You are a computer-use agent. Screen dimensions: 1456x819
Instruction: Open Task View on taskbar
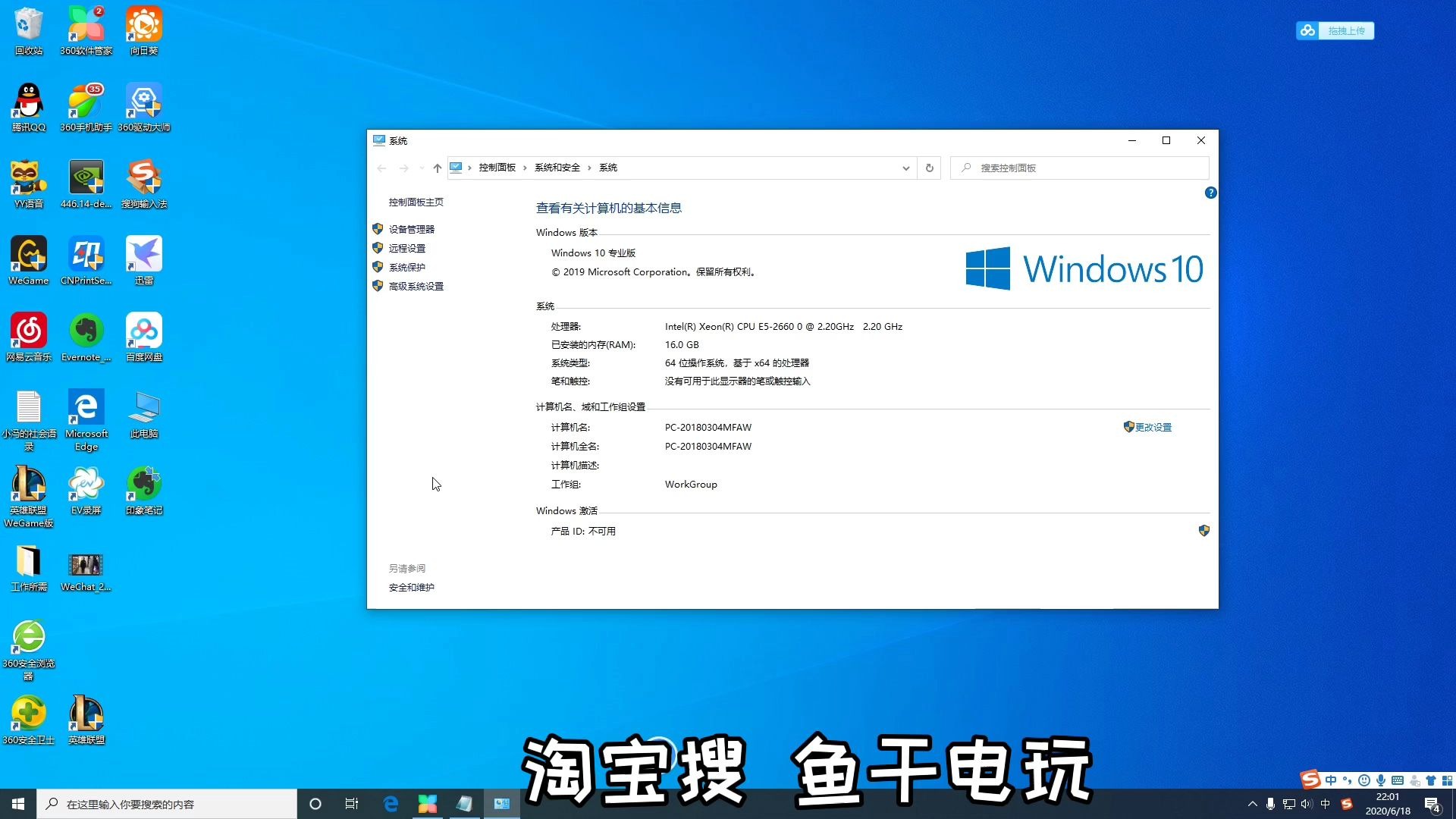tap(351, 804)
